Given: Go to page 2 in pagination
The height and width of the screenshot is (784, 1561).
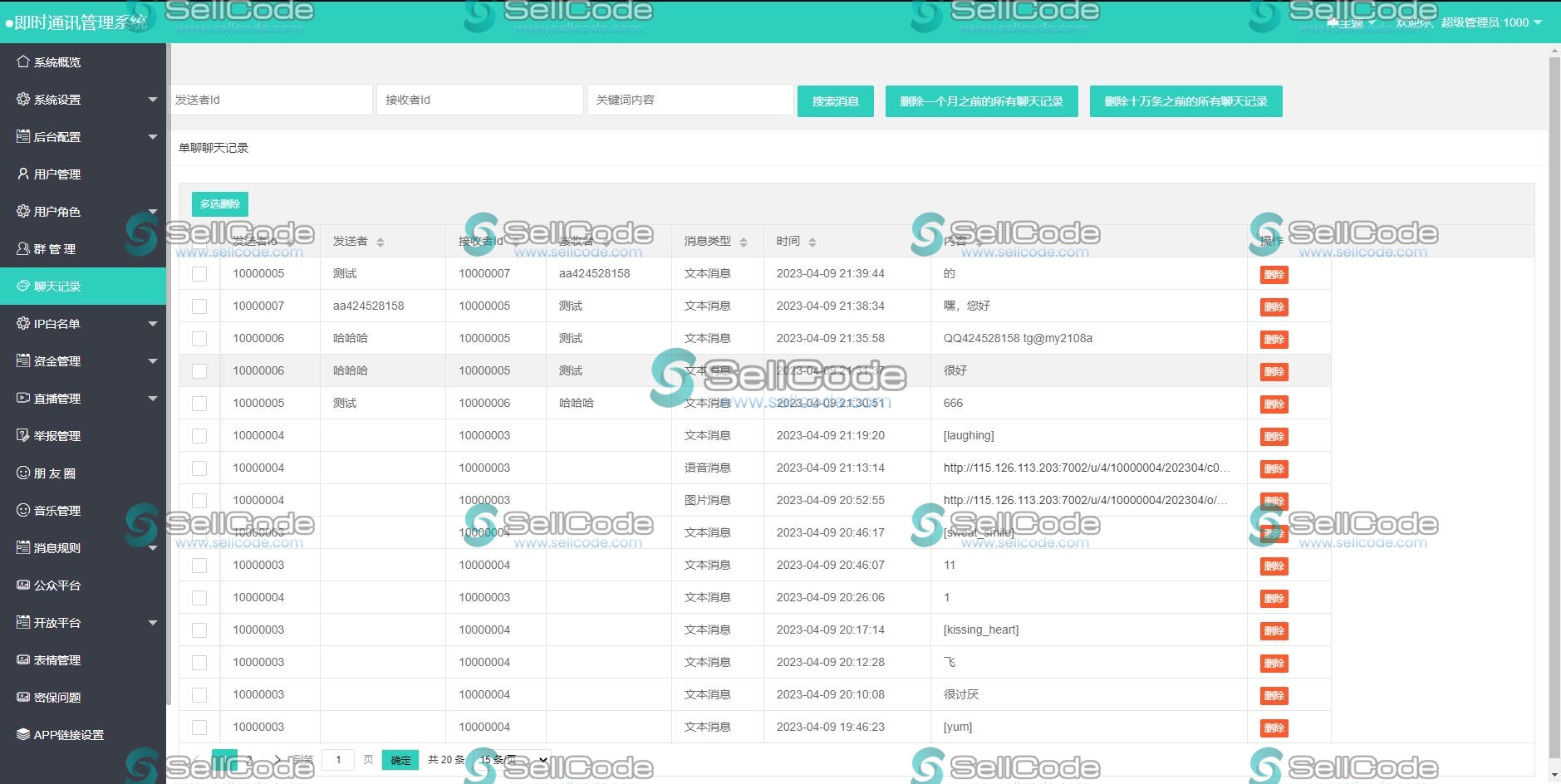Looking at the screenshot, I should click(249, 760).
